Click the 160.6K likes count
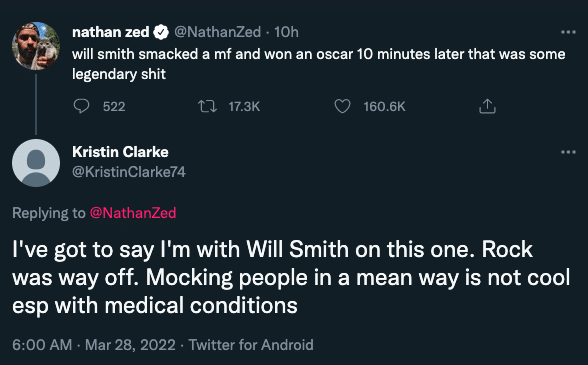Viewport: 588px width, 365px height. (x=384, y=107)
